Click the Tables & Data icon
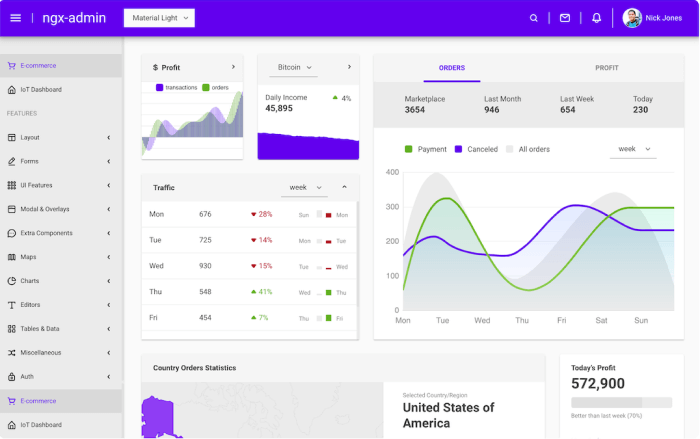This screenshot has height=439, width=700. click(x=12, y=329)
